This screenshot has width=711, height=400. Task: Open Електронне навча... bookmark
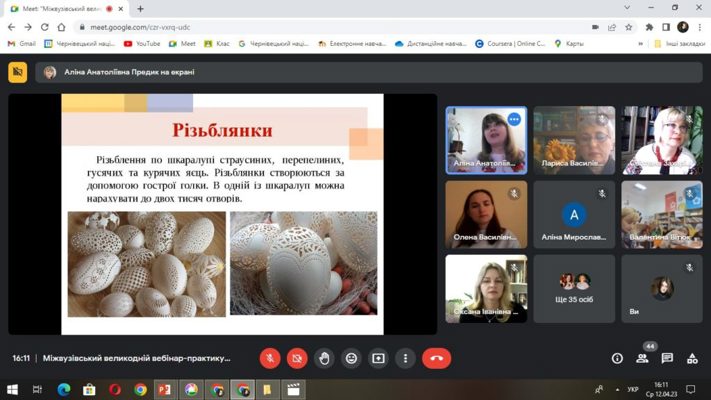(x=352, y=44)
